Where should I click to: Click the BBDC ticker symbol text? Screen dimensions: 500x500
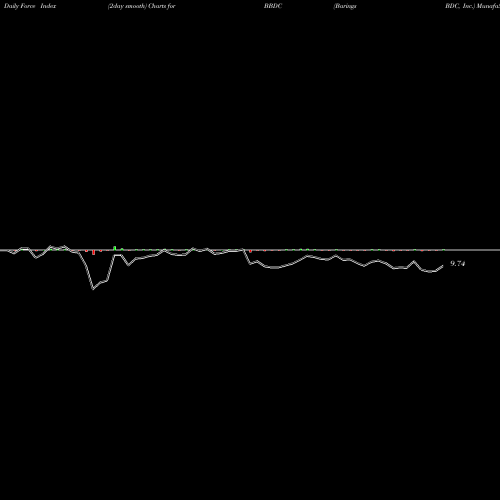[273, 6]
